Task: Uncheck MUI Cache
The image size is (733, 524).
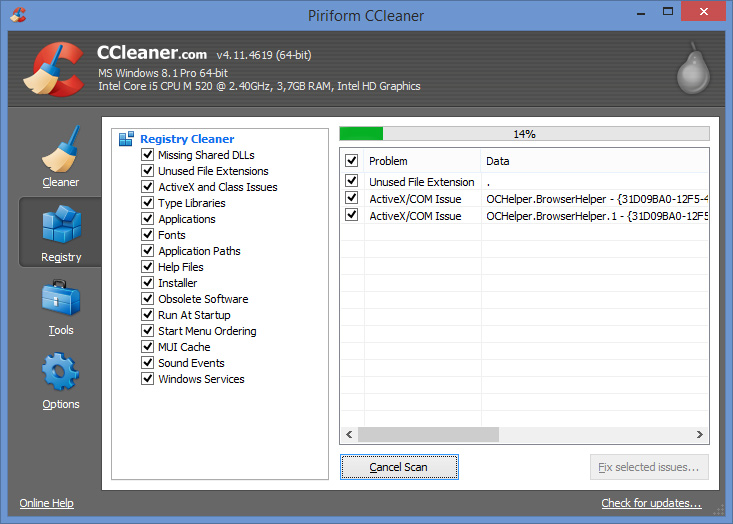Action: 147,346
